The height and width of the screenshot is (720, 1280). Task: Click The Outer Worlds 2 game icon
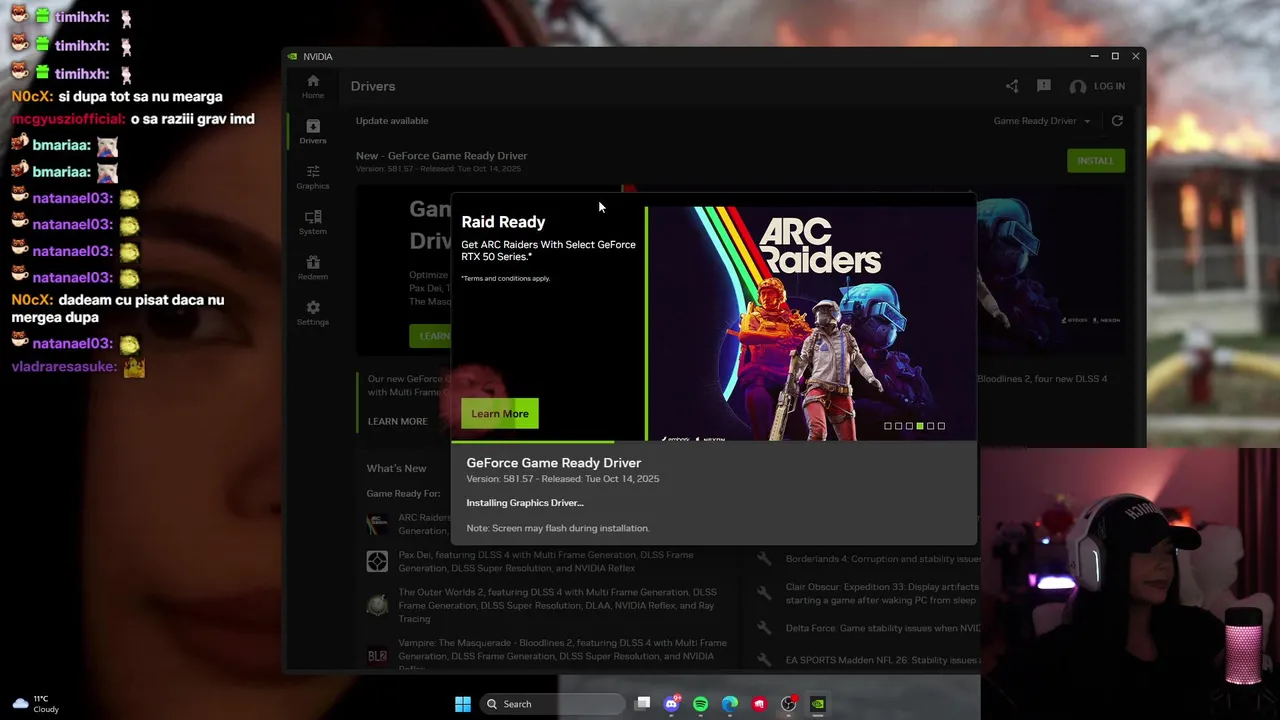click(377, 605)
